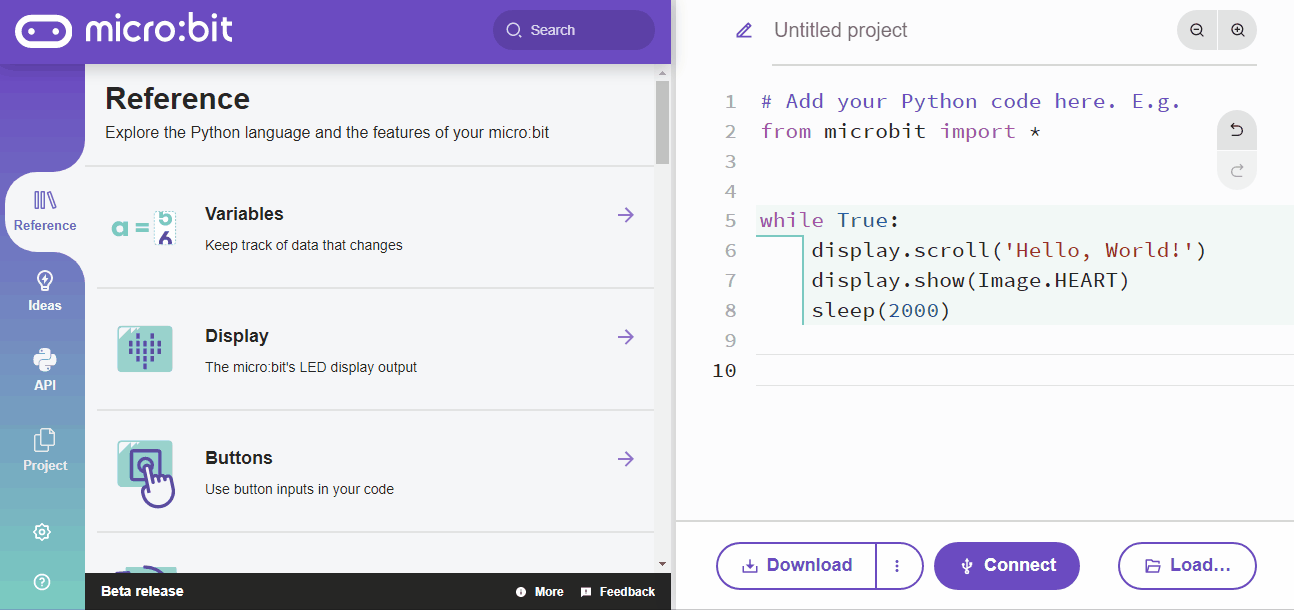Click the arrow next to Buttons
1294x610 pixels.
pos(626,458)
